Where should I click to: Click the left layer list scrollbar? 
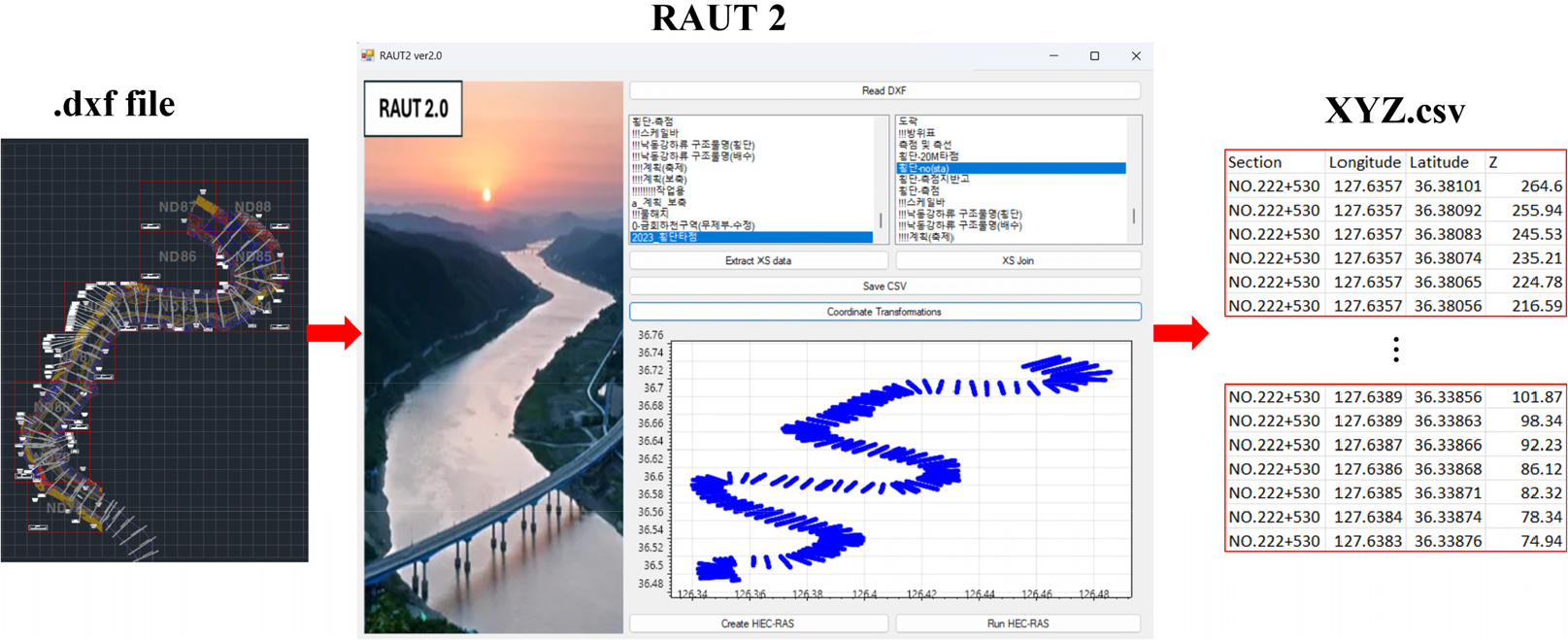pyautogui.click(x=882, y=219)
